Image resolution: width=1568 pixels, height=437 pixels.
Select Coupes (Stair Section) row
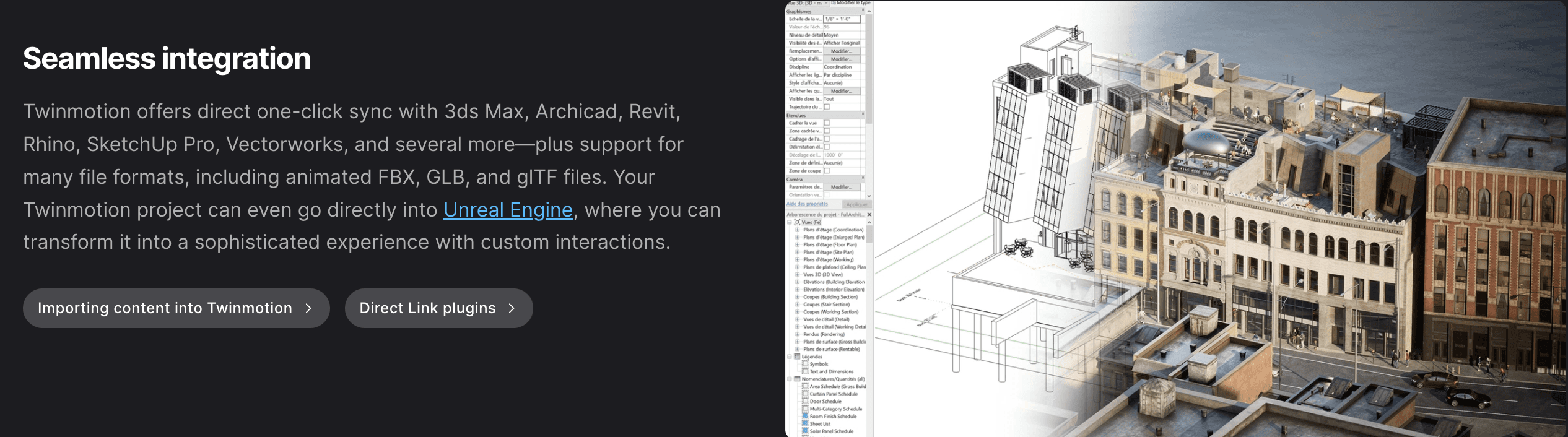coord(826,304)
